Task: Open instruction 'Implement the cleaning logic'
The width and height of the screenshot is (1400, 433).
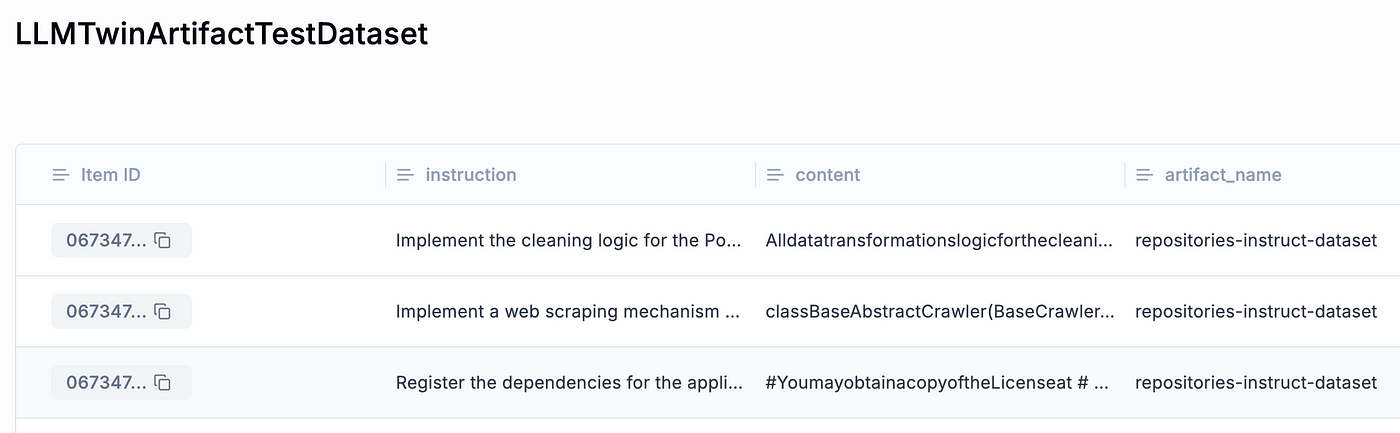Action: [569, 240]
